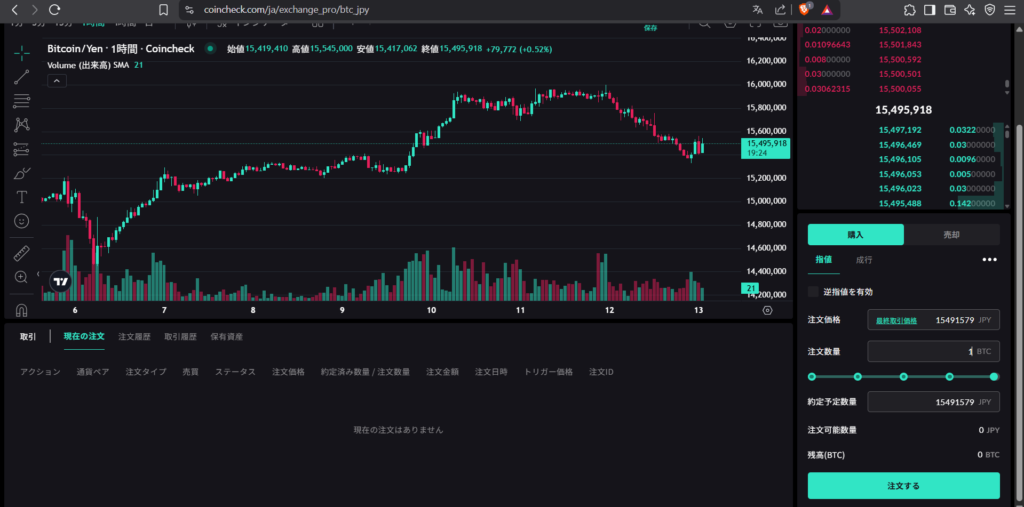Set quantity slider to 50% point
The image size is (1024, 507).
click(904, 376)
